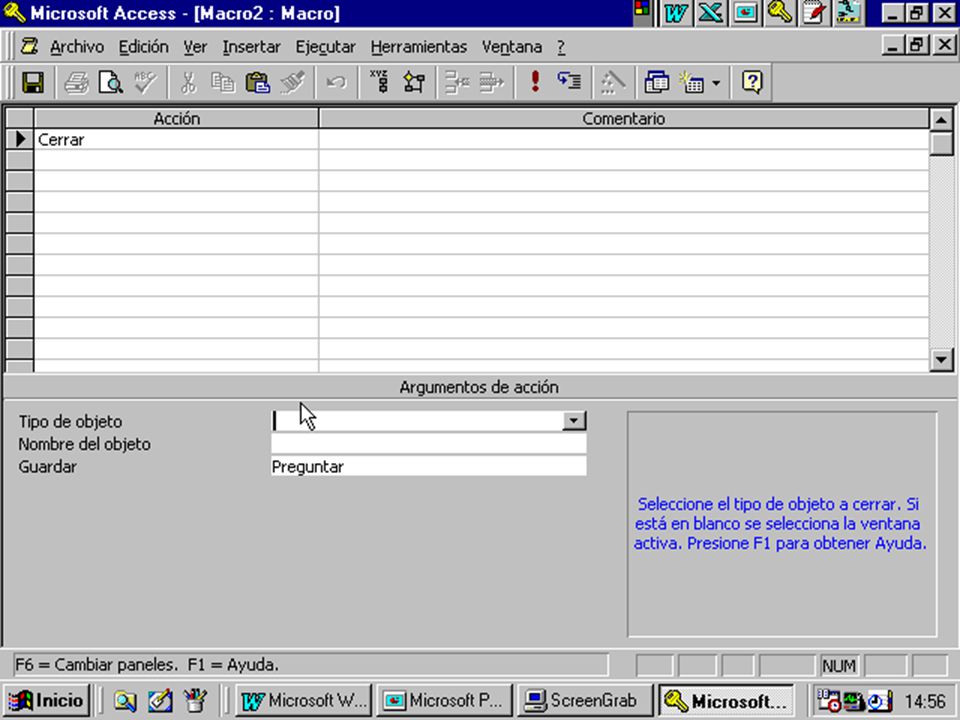Screen dimensions: 960x720
Task: Click the 14:56 clock in the system tray
Action: (924, 700)
